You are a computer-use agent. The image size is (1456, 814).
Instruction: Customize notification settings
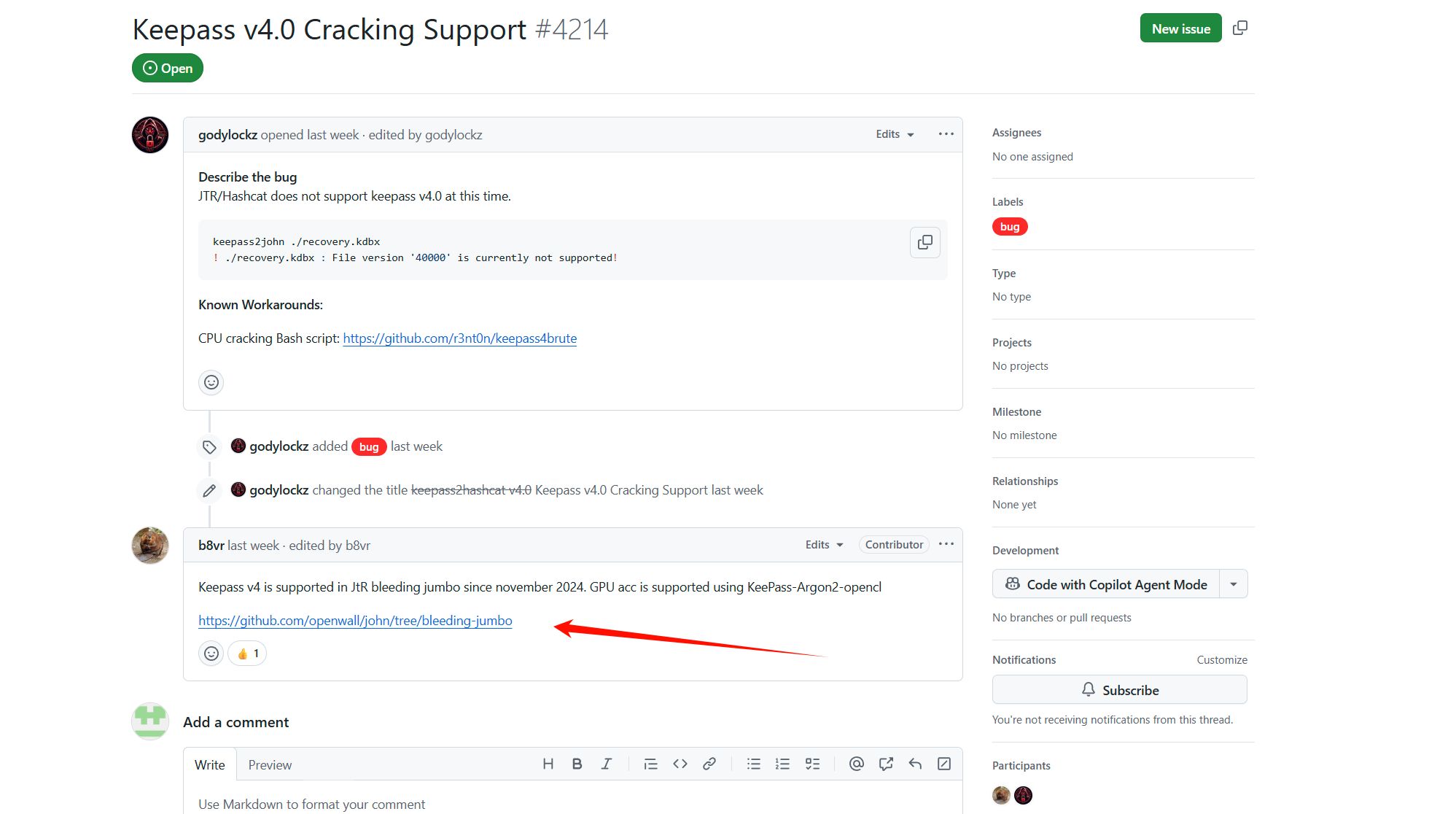tap(1221, 660)
